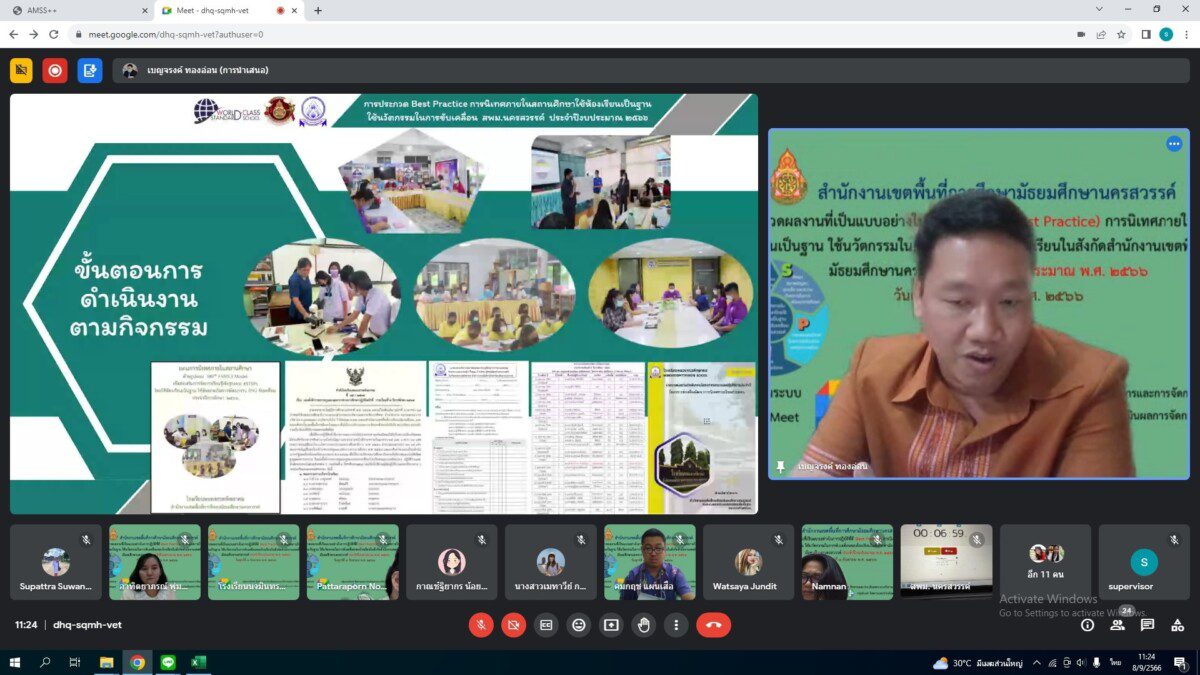Unmute the microphone in Meet controls
1200x675 pixels.
481,625
